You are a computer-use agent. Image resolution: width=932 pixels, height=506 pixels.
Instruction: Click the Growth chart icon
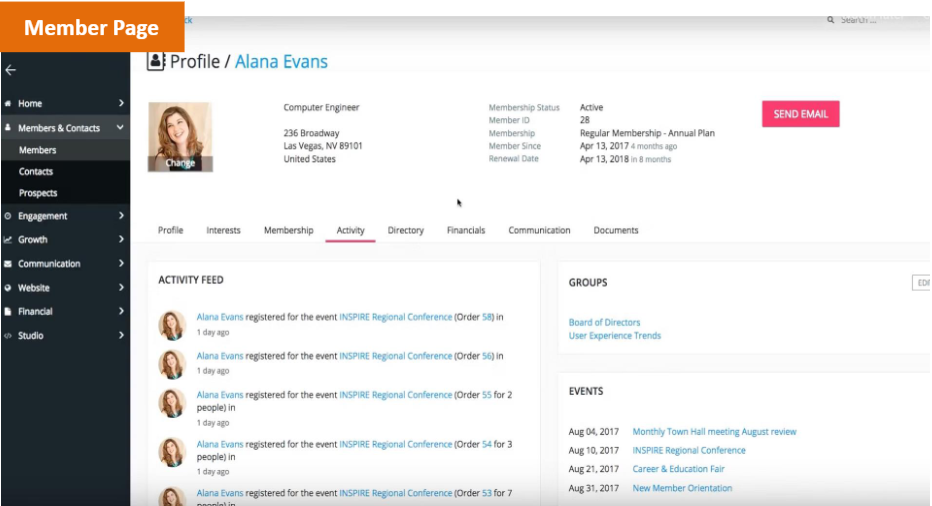(8, 240)
